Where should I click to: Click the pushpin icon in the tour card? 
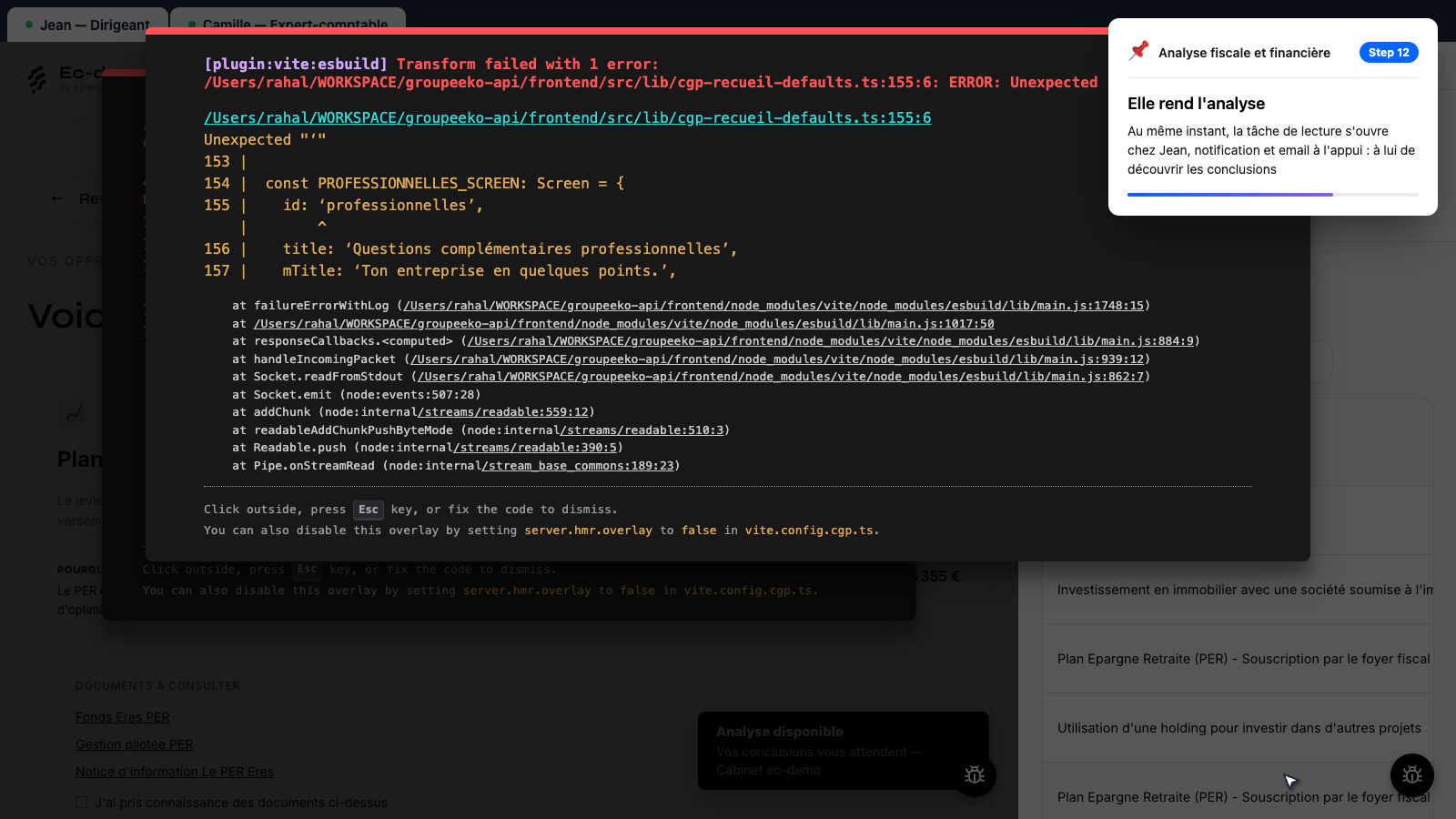coord(1138,51)
